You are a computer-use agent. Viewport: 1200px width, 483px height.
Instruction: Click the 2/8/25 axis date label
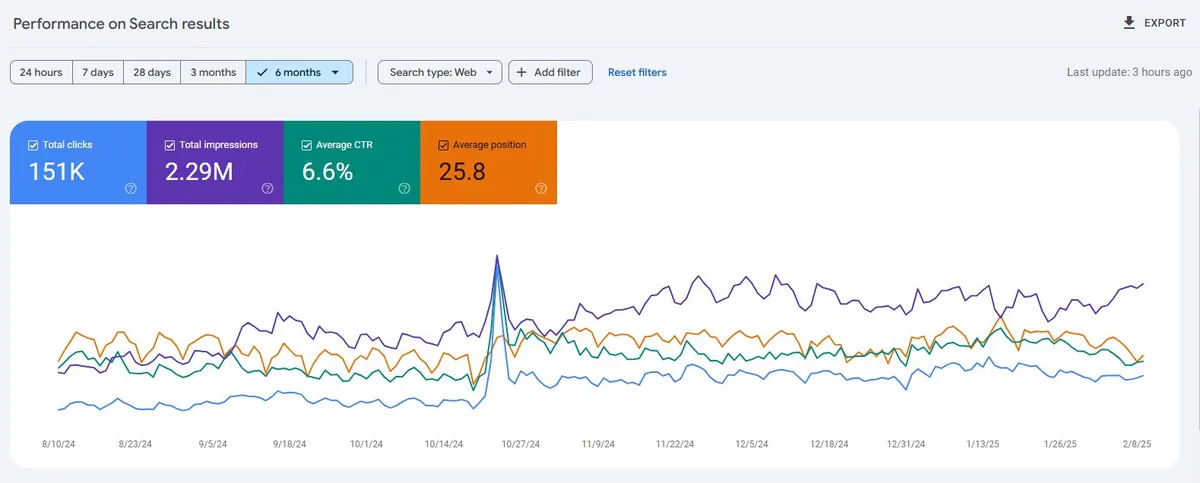tap(1138, 444)
